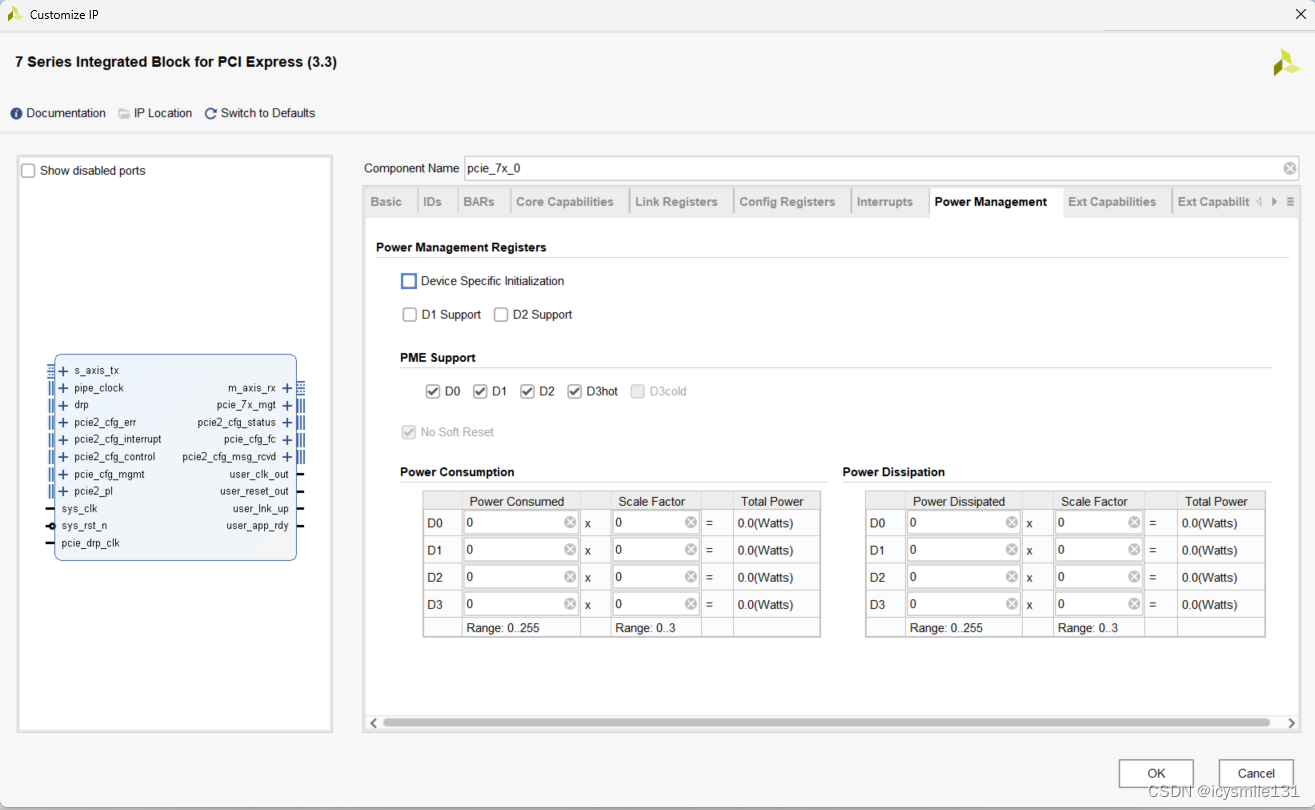Click the Cancel button

[x=1256, y=773]
